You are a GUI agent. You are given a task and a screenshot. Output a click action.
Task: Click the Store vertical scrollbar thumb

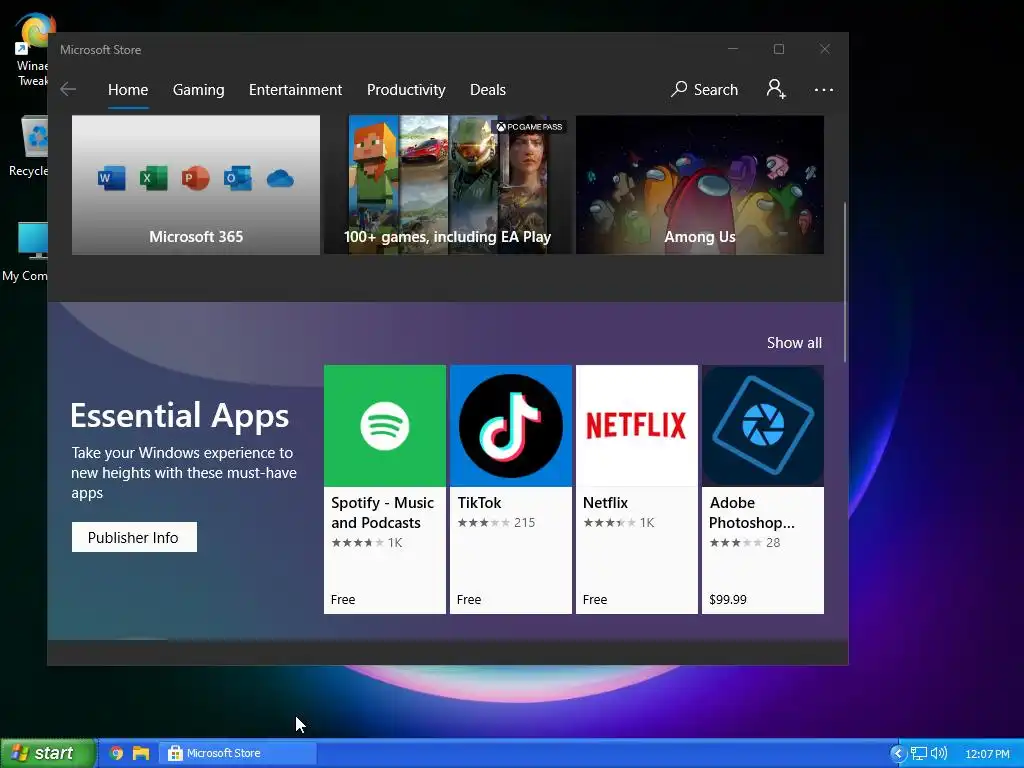[845, 281]
